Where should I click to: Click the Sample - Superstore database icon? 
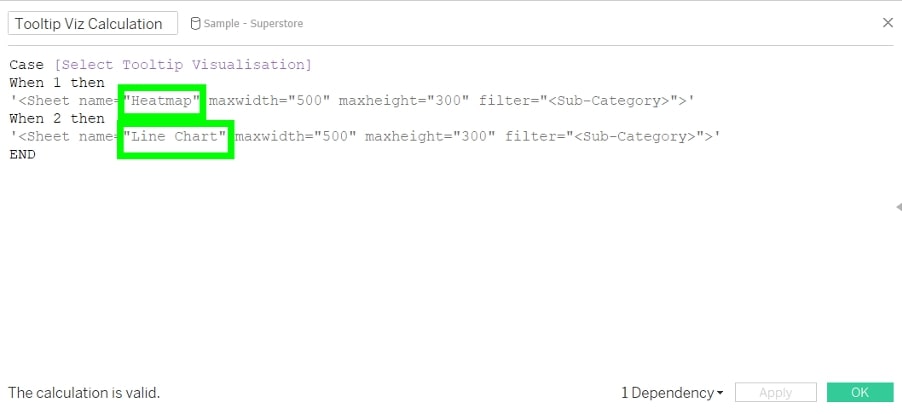pos(196,24)
